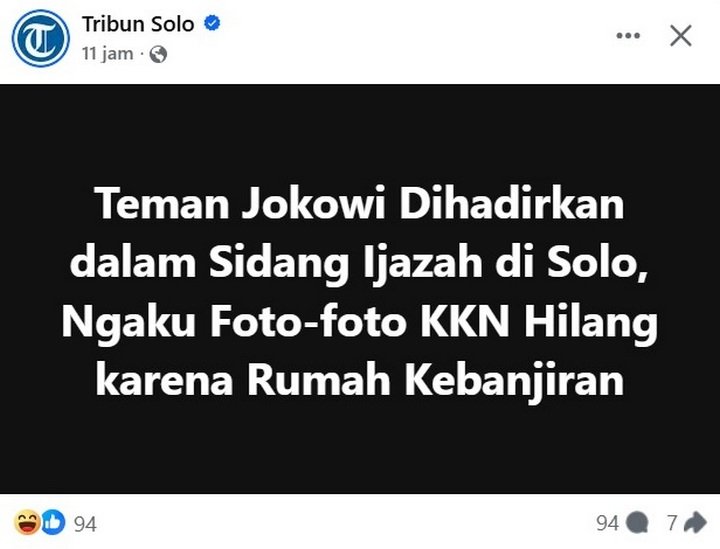Click the 'dalam Sidang Ijazah di Solo' line
The height and width of the screenshot is (549, 720).
pyautogui.click(x=360, y=263)
